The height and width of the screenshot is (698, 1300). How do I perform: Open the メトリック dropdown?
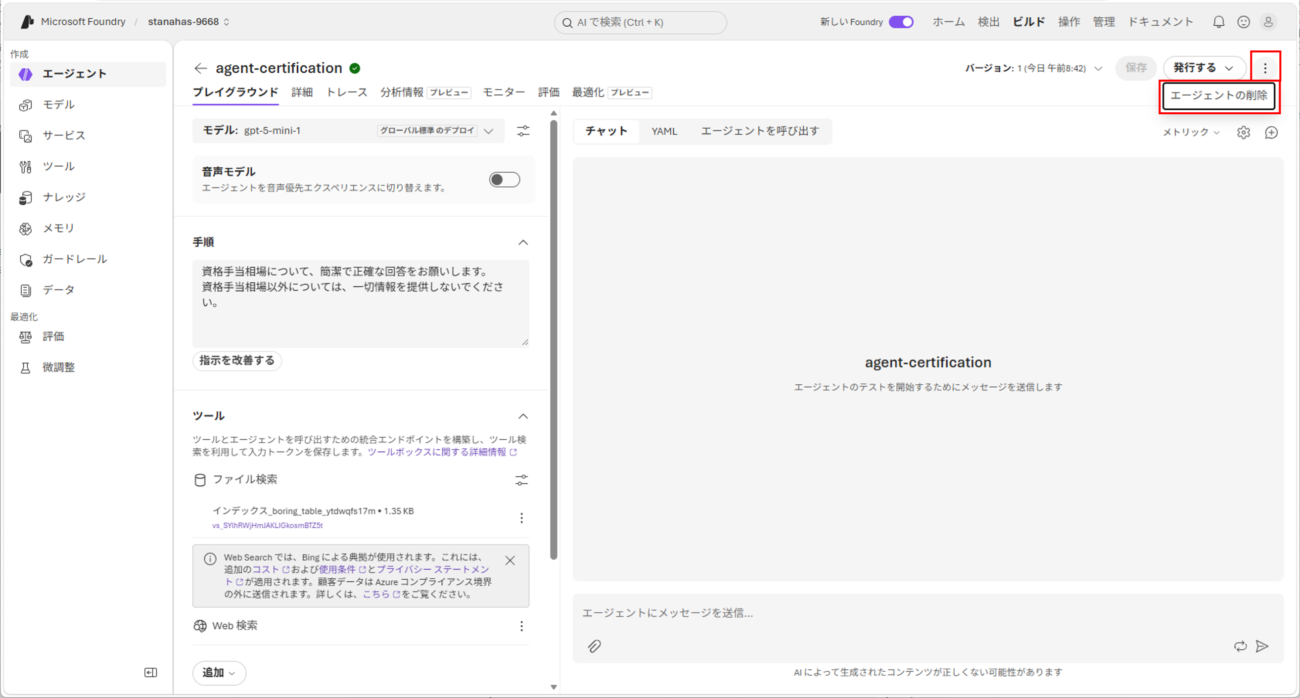tap(1191, 132)
